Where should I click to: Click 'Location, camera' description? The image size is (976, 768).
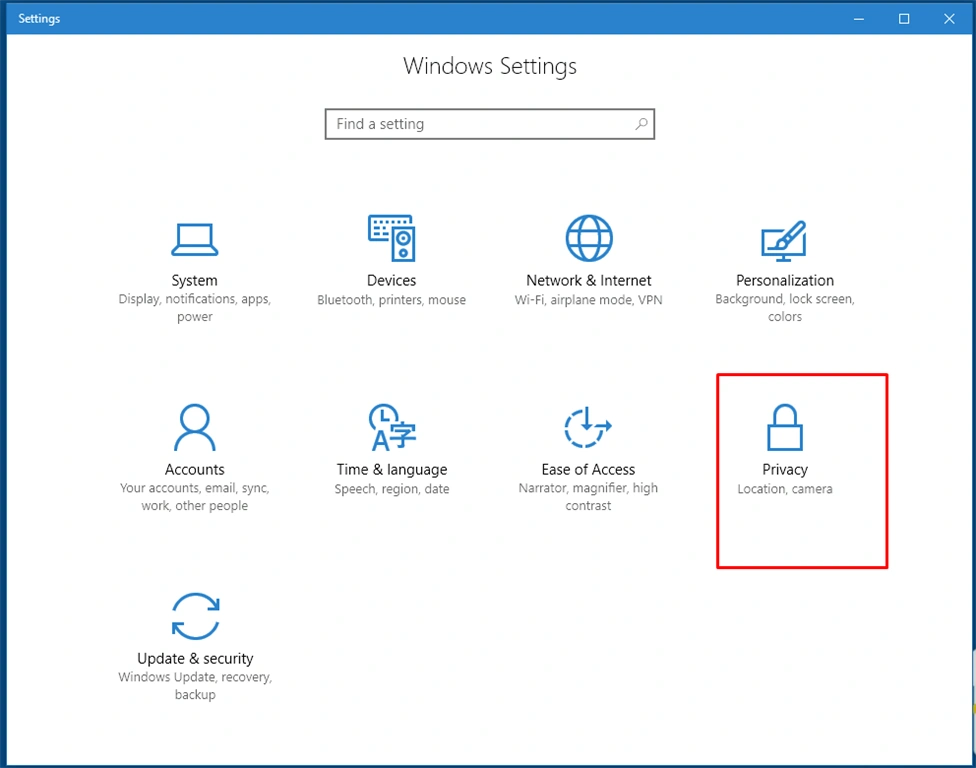pos(785,489)
